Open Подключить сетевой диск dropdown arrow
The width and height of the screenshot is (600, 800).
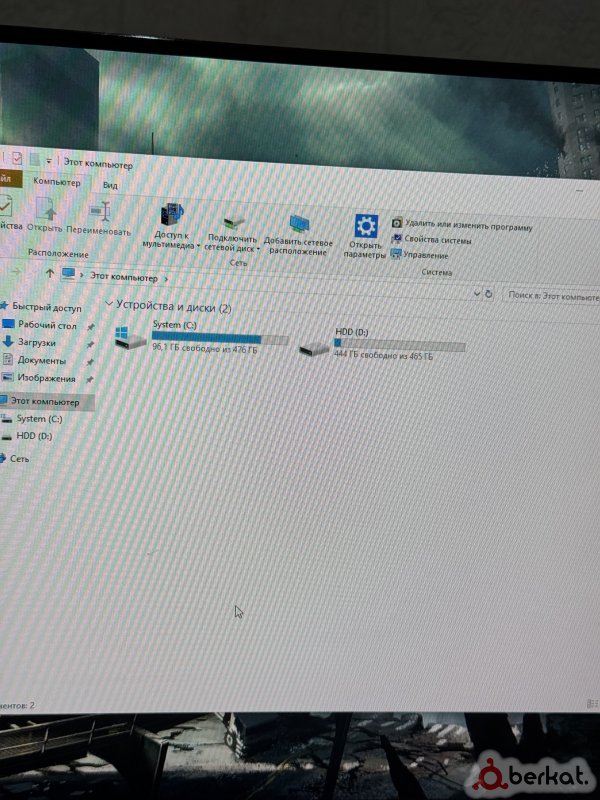pyautogui.click(x=258, y=249)
